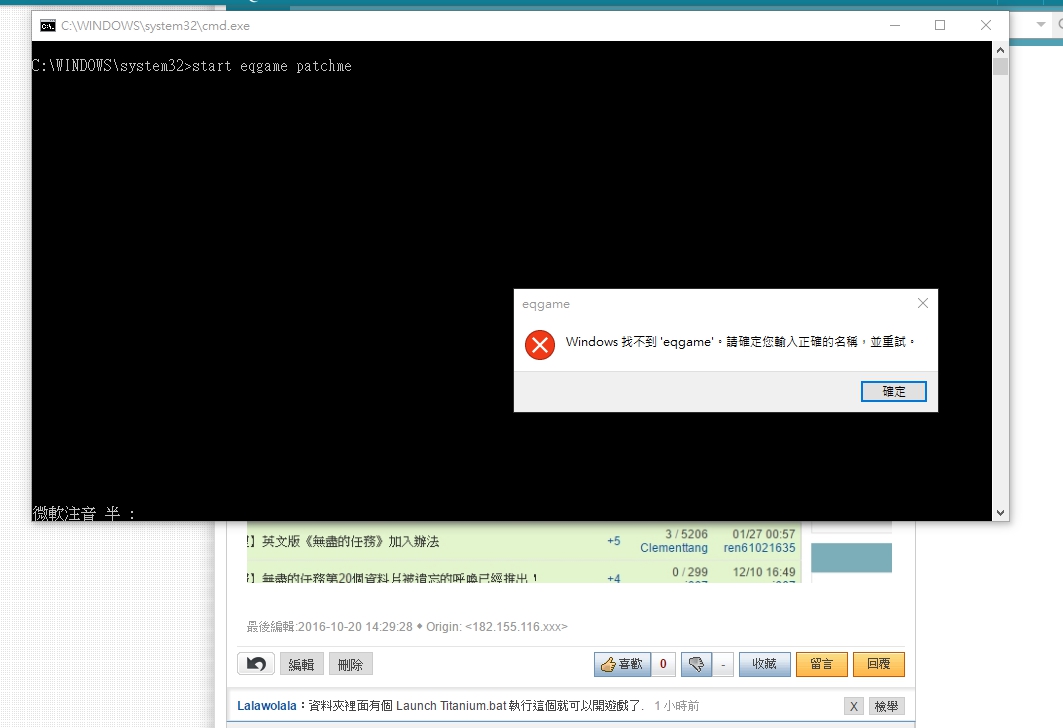Open the 編輯 edit option
The height and width of the screenshot is (728, 1063).
(302, 663)
